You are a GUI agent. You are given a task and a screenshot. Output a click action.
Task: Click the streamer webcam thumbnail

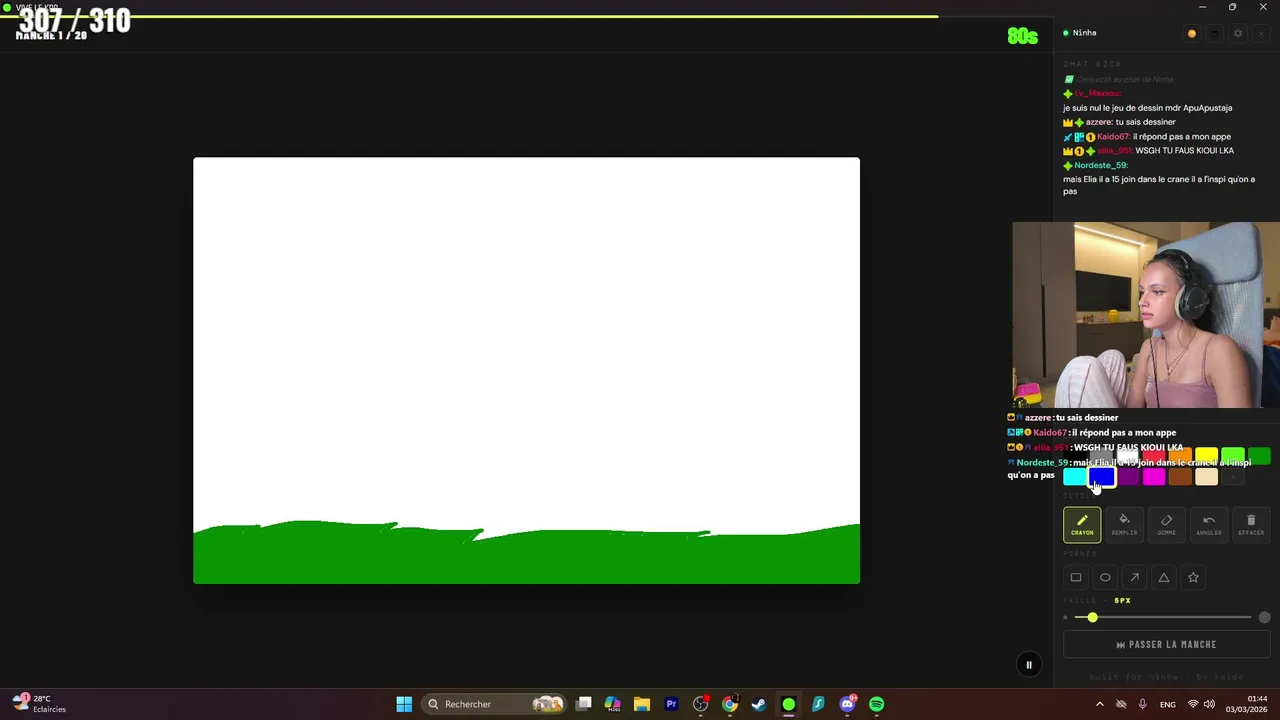(1146, 315)
